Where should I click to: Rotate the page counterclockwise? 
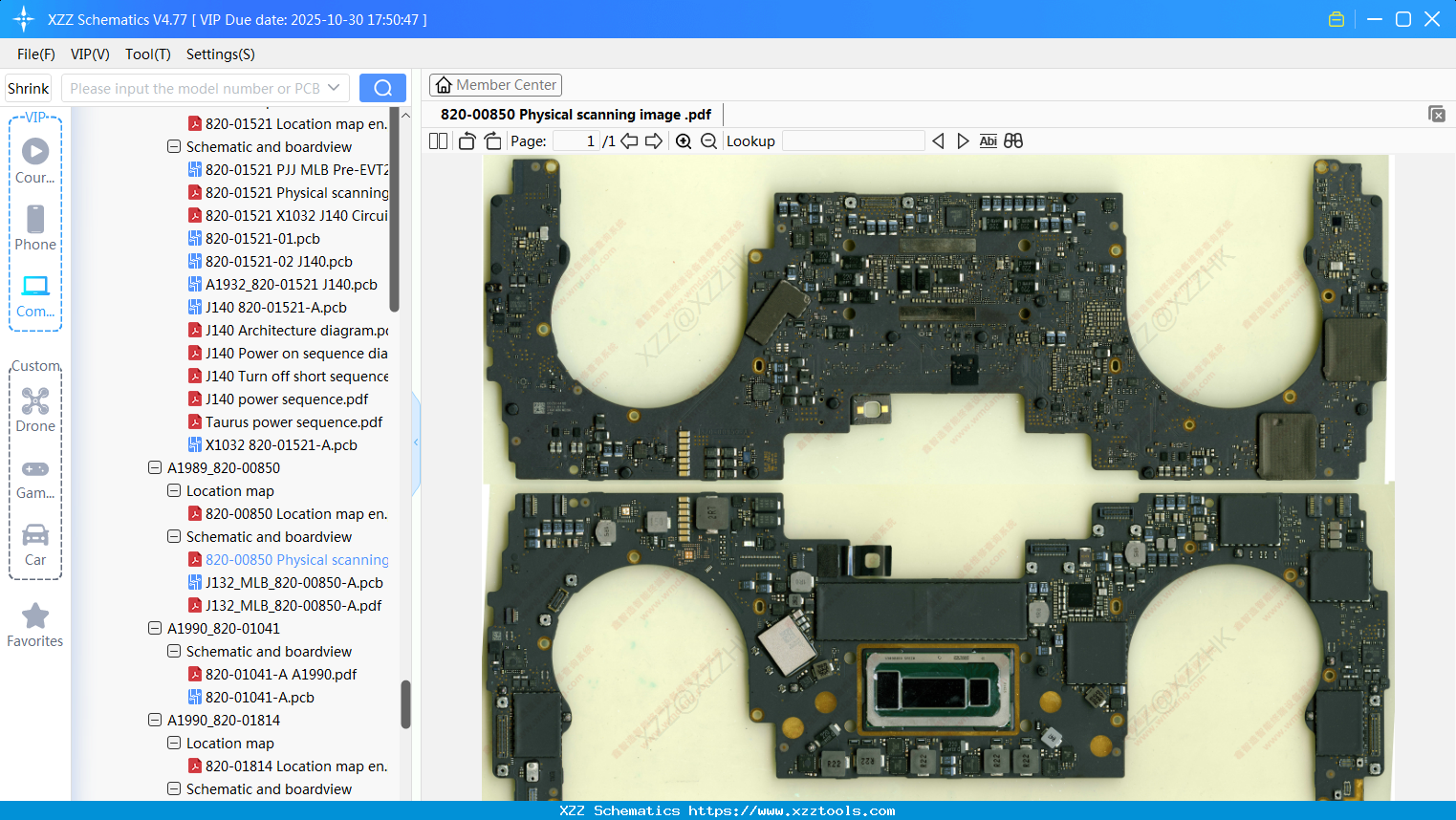pos(467,141)
